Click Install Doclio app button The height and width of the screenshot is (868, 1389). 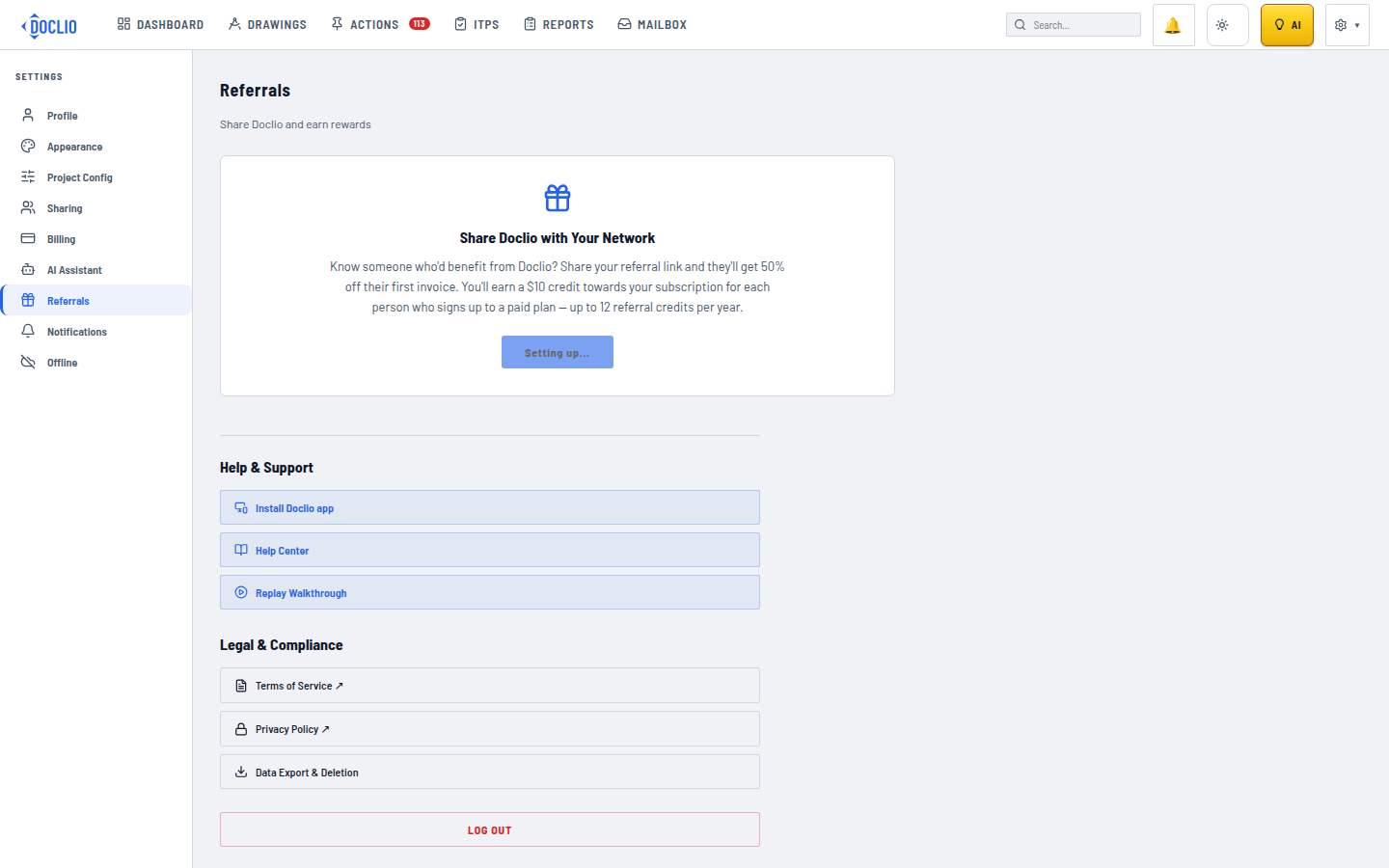[490, 507]
